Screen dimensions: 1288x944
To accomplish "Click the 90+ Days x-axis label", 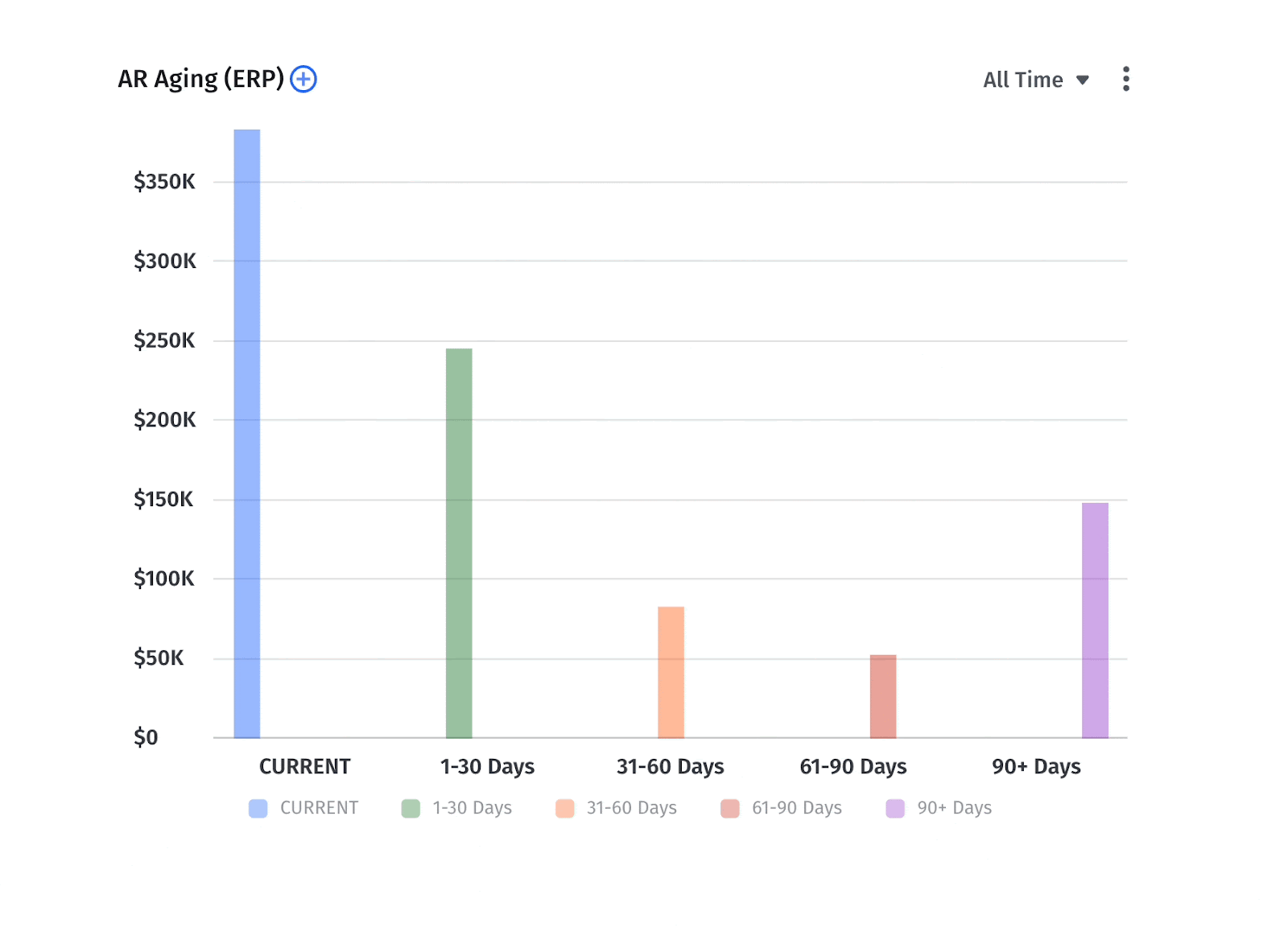I will [x=1036, y=766].
